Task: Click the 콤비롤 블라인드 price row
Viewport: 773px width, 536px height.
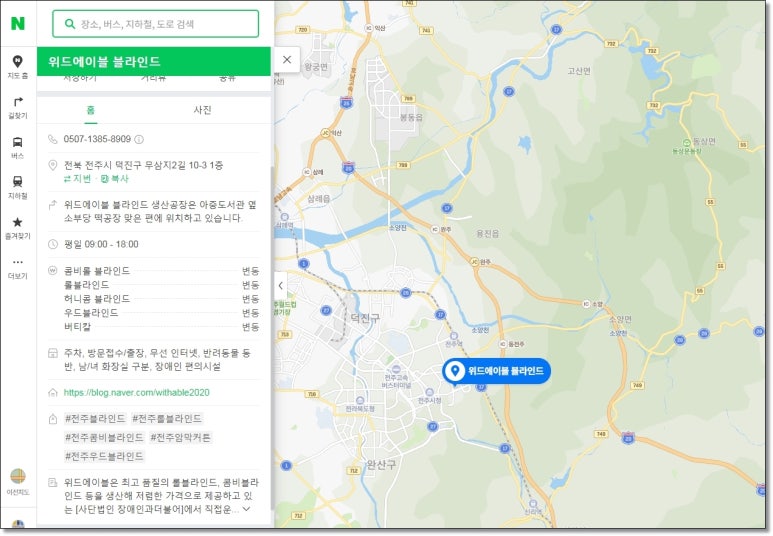Action: (x=161, y=271)
